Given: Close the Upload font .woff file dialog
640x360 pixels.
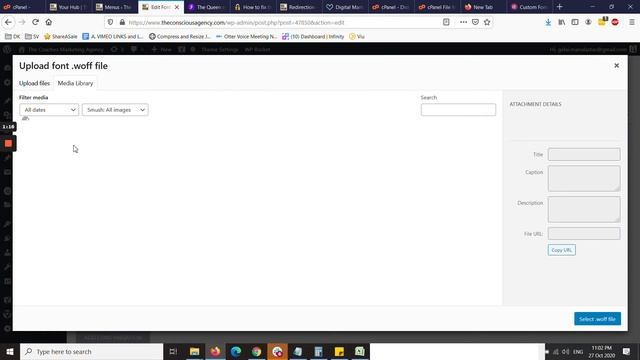Looking at the screenshot, I should coord(616,66).
